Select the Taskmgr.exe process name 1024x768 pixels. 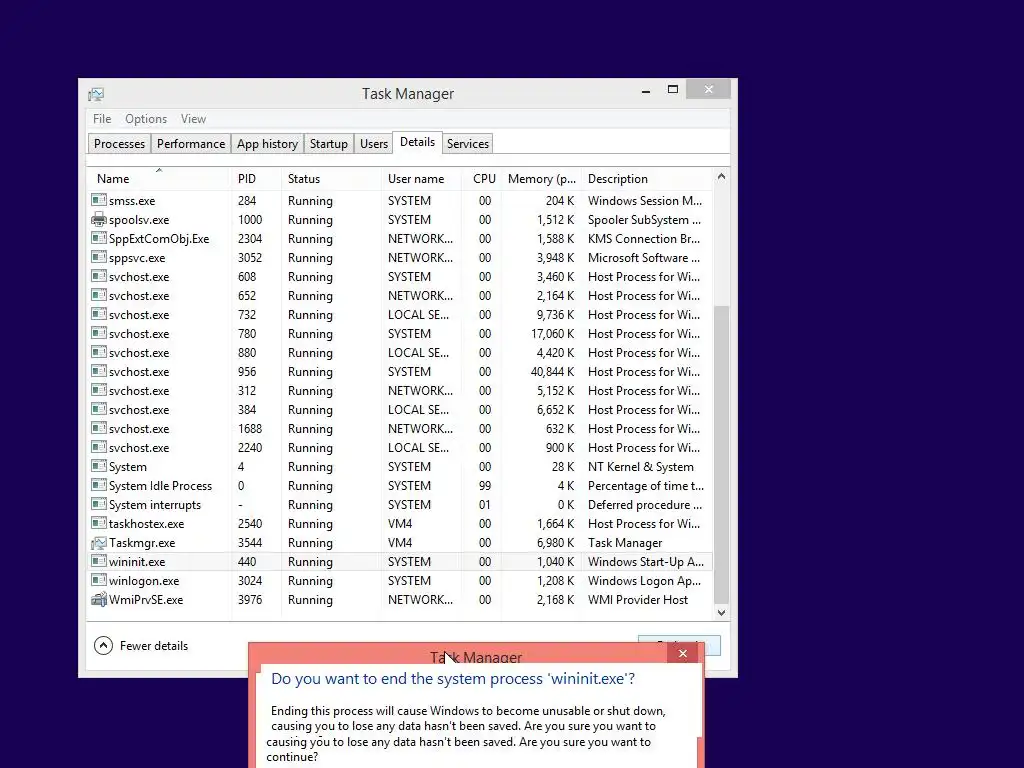click(x=142, y=543)
